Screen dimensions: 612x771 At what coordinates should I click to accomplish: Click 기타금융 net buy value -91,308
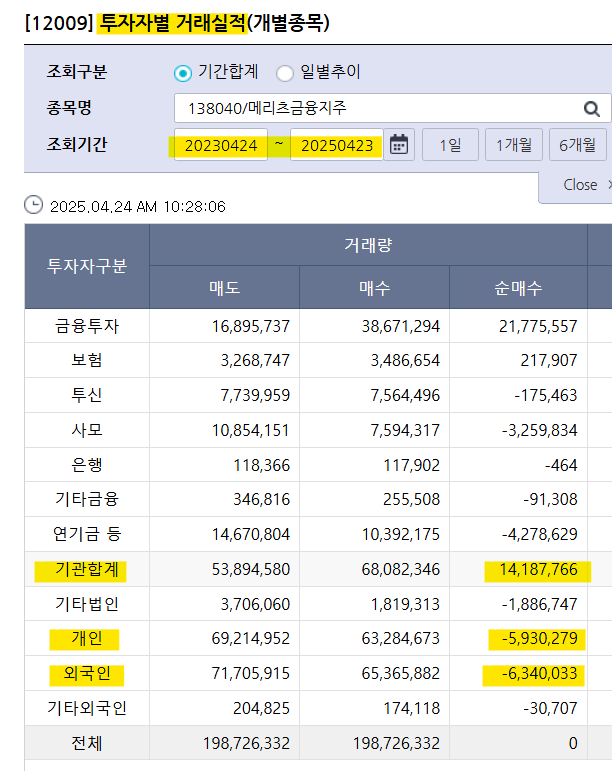(x=551, y=499)
